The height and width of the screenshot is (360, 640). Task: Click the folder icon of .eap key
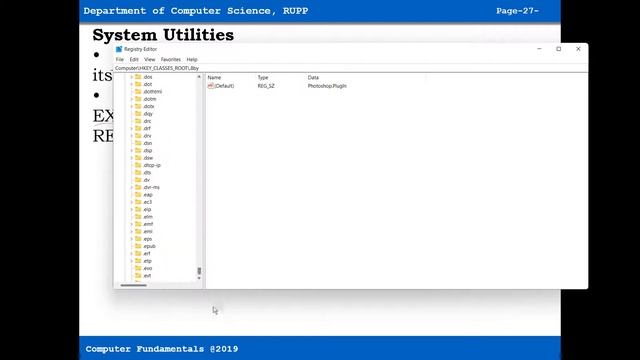pyautogui.click(x=138, y=194)
